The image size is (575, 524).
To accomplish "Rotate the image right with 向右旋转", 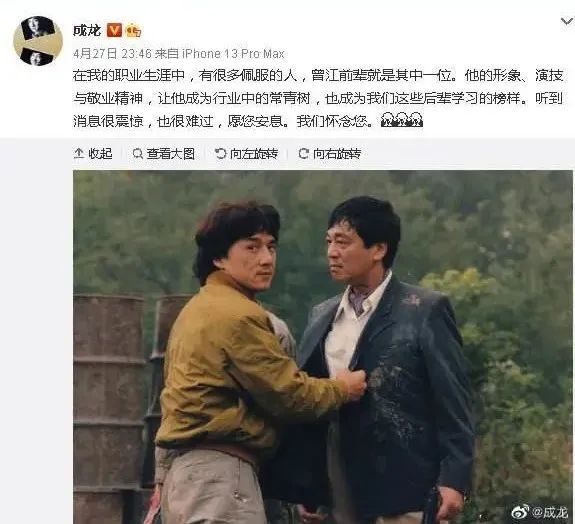I will pyautogui.click(x=330, y=154).
